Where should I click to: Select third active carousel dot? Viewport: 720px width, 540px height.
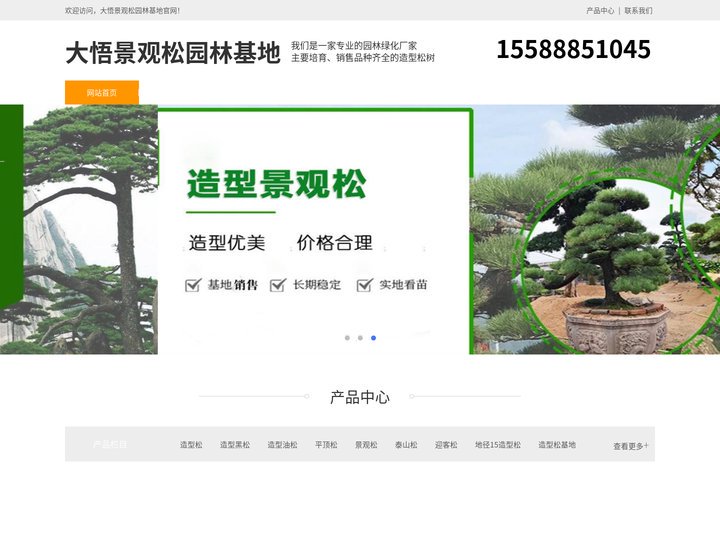click(373, 338)
